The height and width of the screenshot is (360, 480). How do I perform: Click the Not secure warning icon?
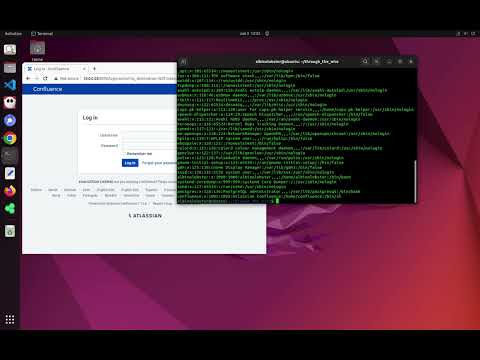(56, 78)
